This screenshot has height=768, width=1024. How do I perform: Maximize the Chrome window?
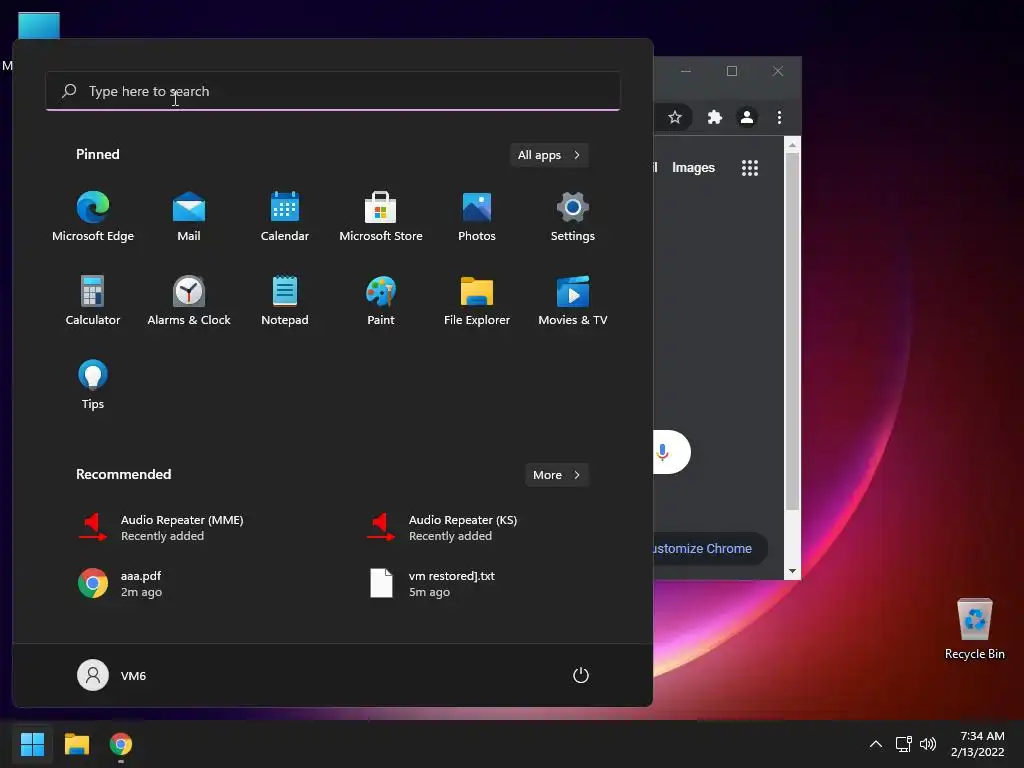click(x=732, y=71)
